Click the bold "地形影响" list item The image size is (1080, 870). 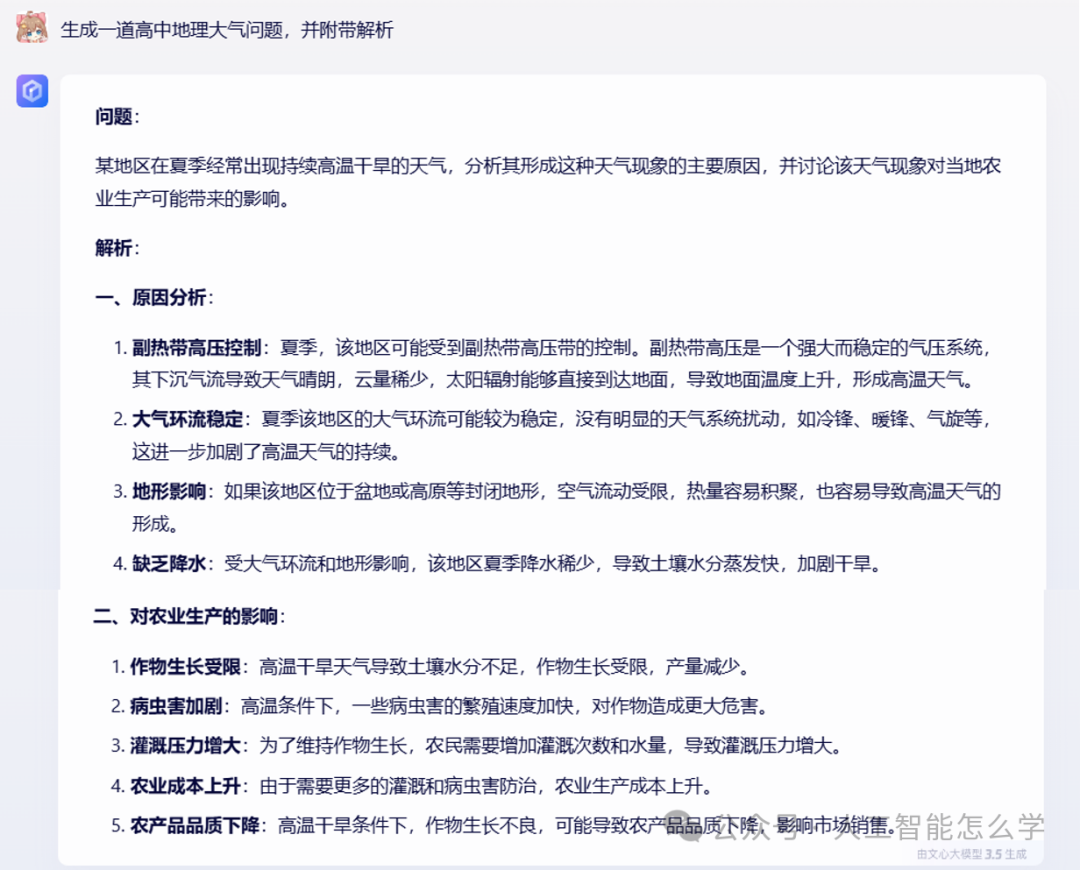[168, 492]
